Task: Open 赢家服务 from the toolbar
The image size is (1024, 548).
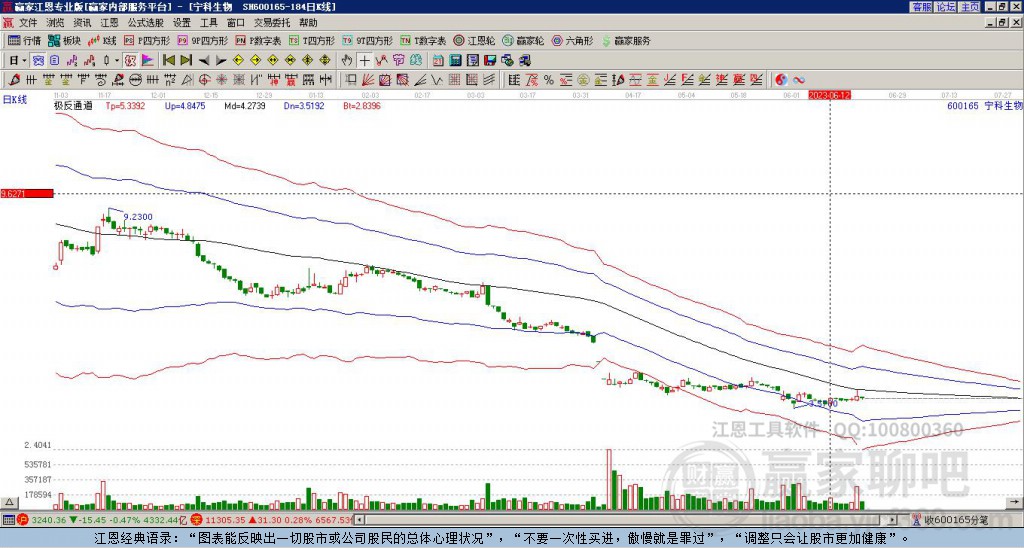Action: click(x=626, y=40)
